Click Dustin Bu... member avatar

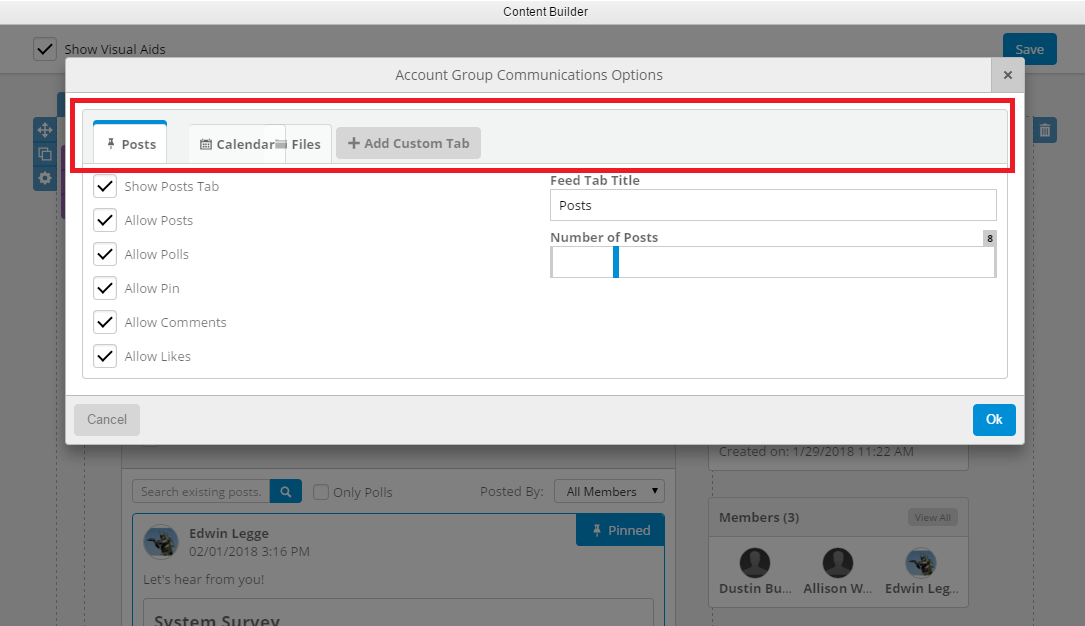point(755,563)
